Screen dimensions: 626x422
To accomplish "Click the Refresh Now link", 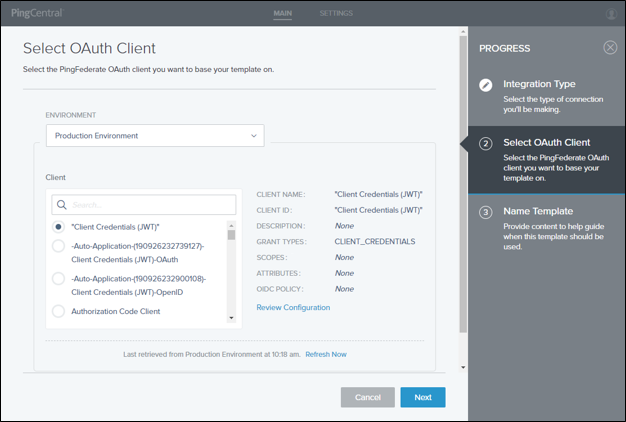I will click(x=326, y=354).
